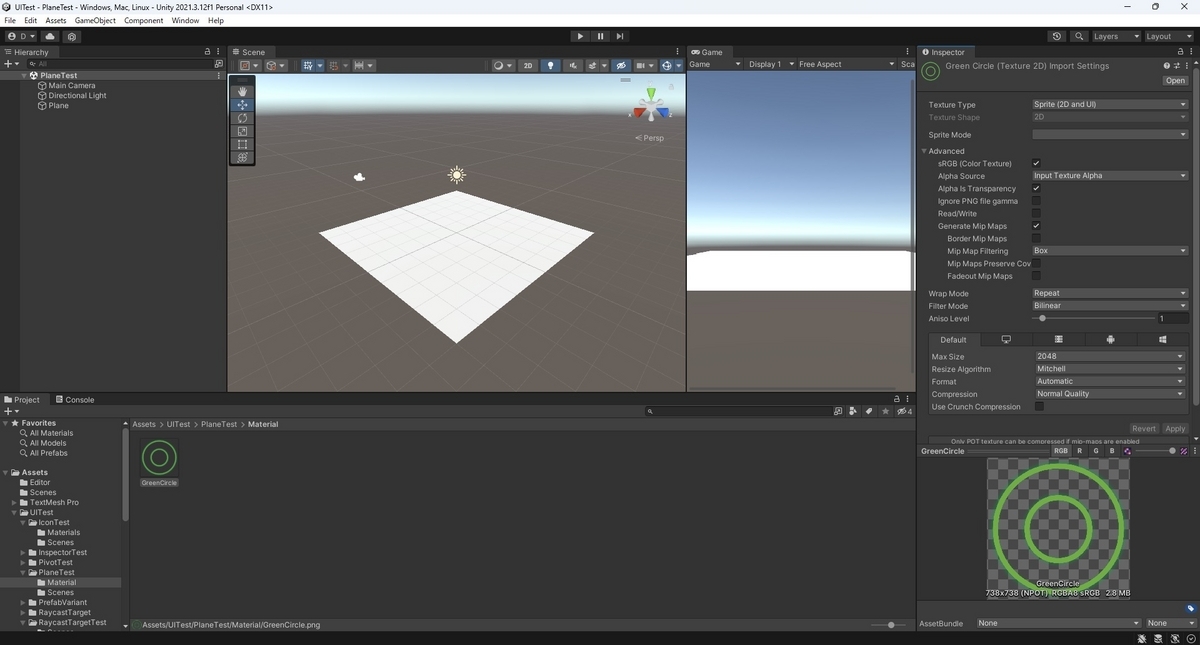
Task: Open the cloud services icon
Action: coord(50,36)
